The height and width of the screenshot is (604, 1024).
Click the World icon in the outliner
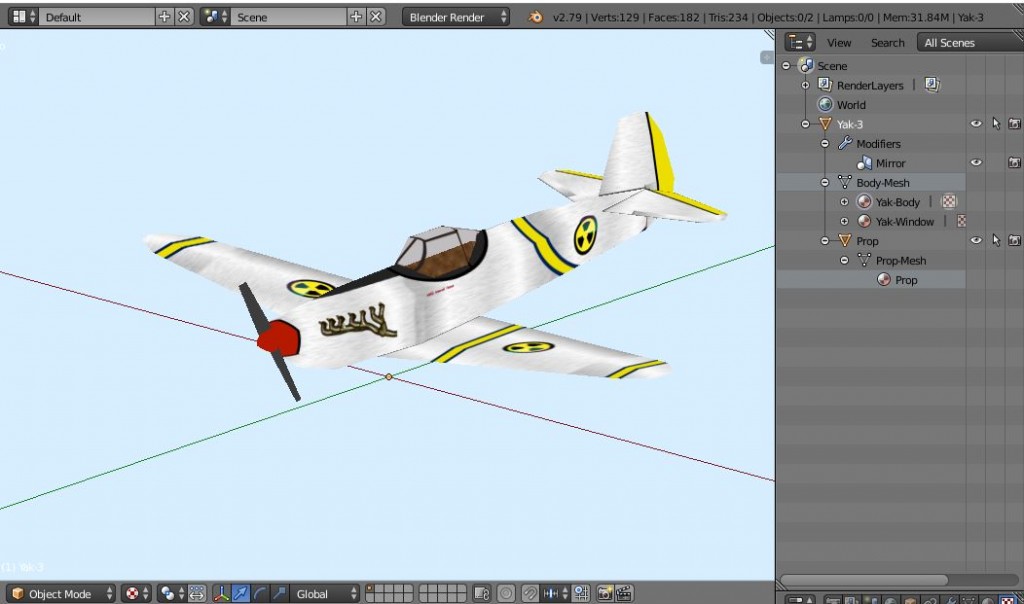825,105
